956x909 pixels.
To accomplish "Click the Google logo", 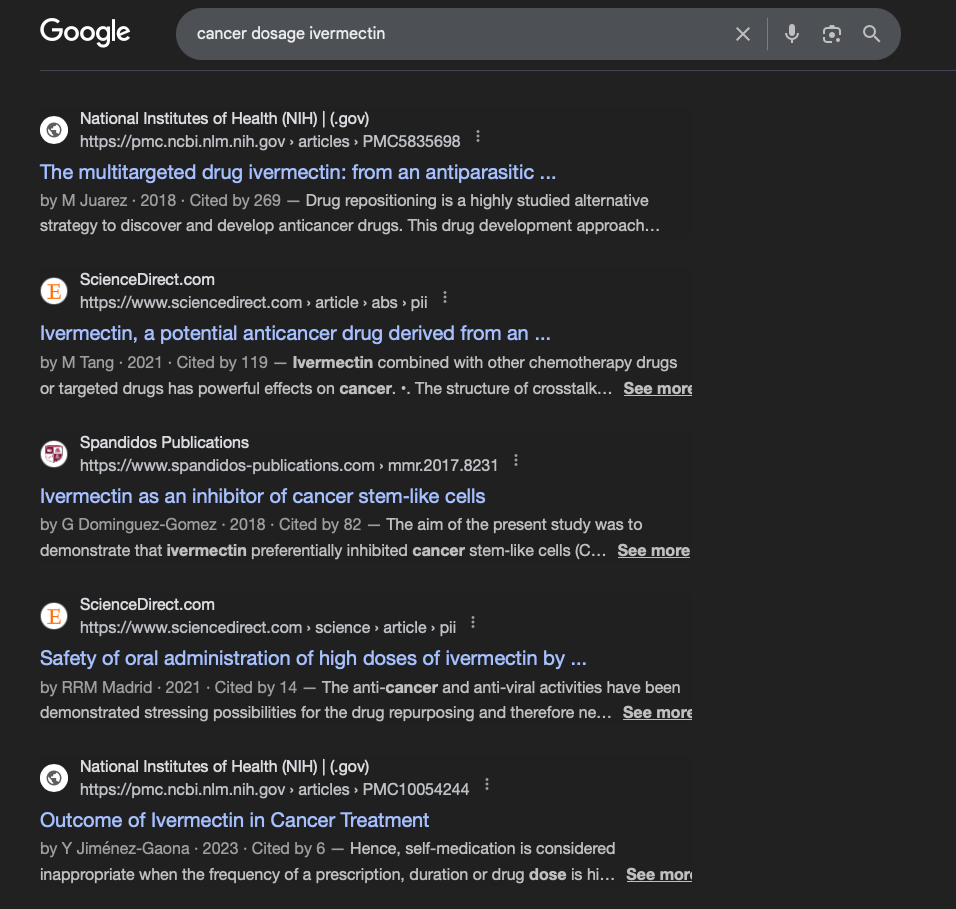I will pyautogui.click(x=85, y=32).
